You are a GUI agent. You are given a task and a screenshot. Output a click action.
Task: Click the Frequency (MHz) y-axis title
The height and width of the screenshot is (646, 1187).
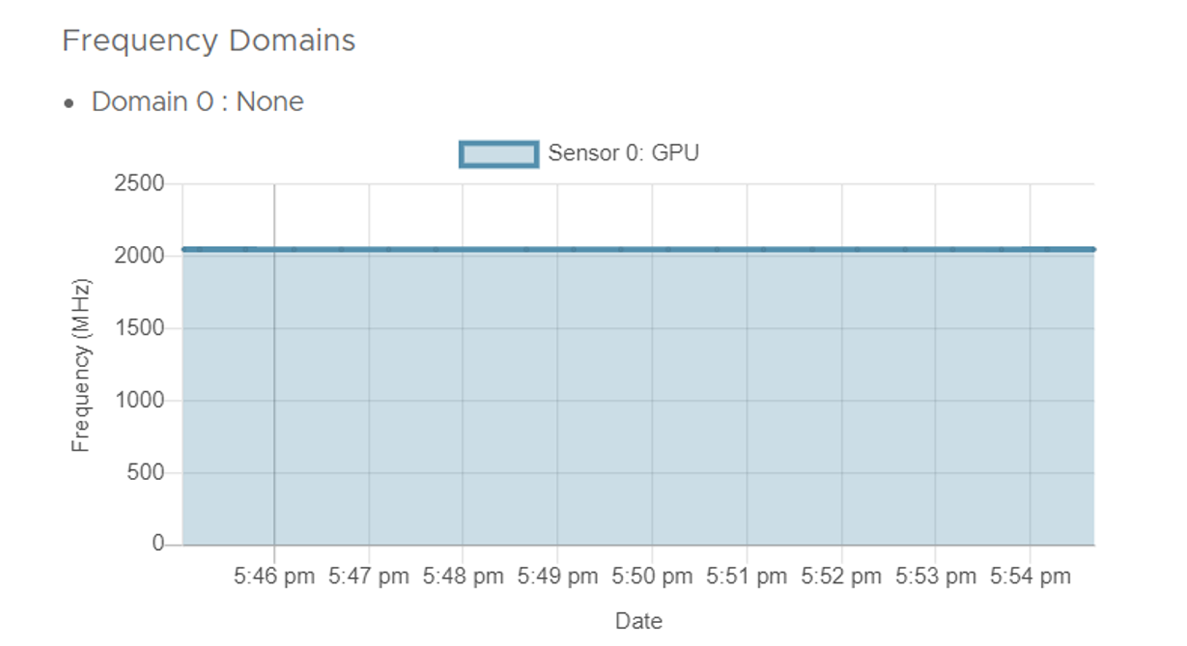tap(81, 364)
